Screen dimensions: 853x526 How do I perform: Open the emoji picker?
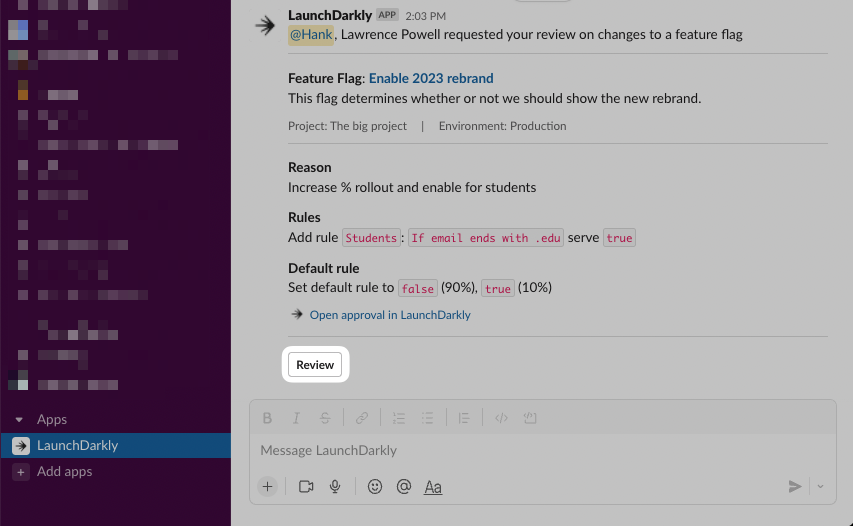(x=375, y=487)
